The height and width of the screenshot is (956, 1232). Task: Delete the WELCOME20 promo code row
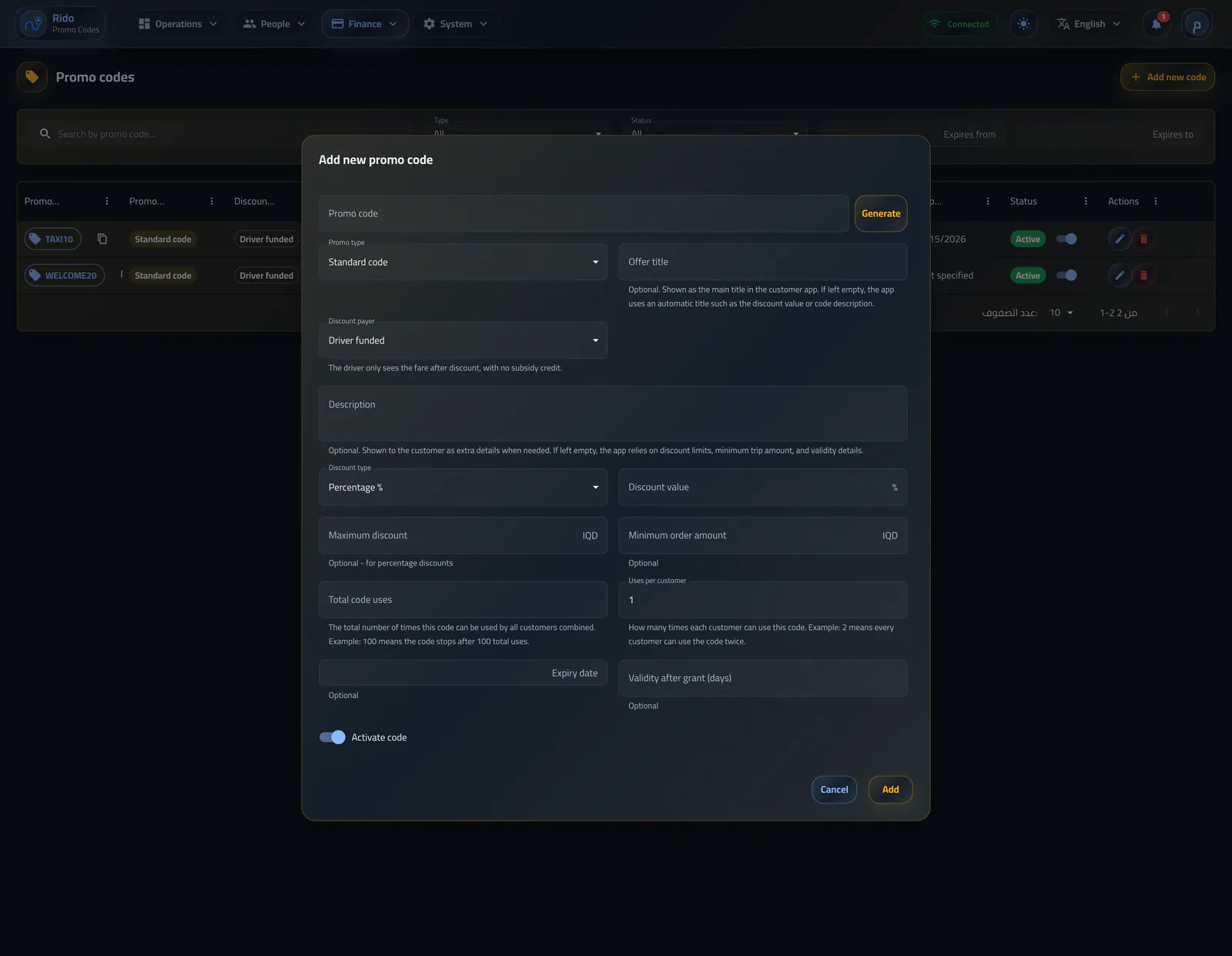point(1143,275)
